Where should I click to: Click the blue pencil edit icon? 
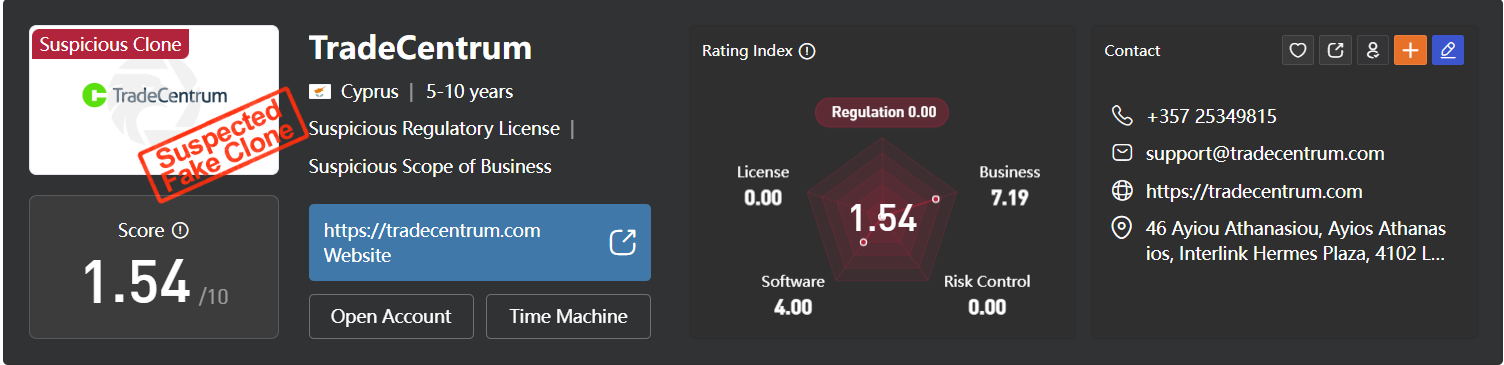point(1448,50)
